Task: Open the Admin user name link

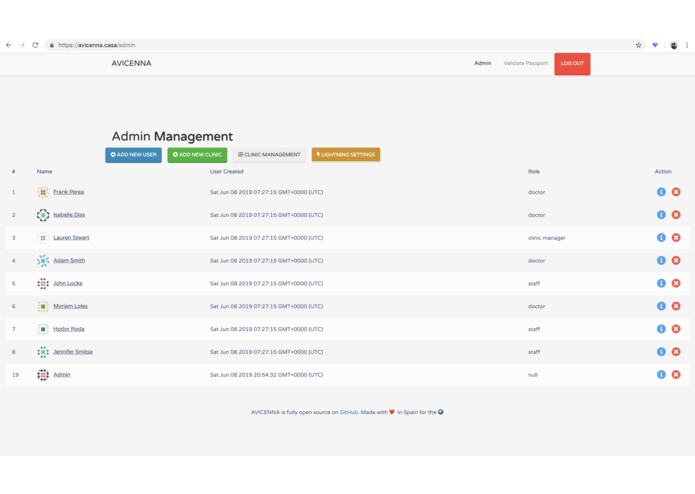Action: 62,374
